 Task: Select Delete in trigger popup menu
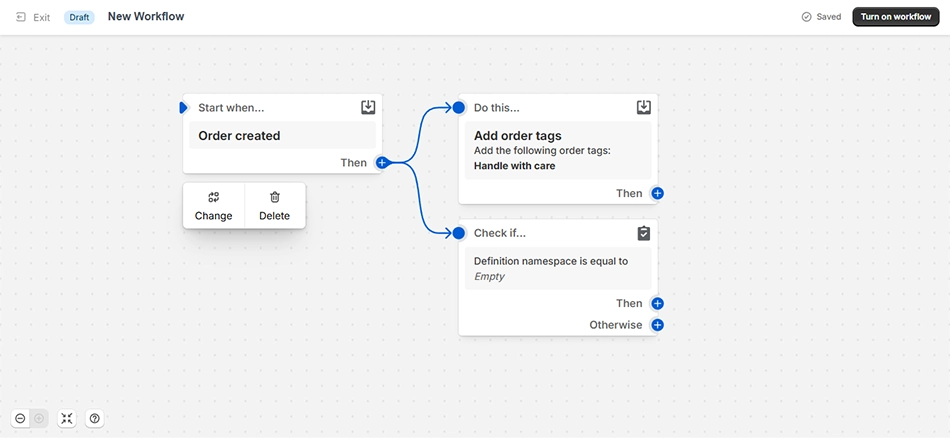[x=274, y=206]
